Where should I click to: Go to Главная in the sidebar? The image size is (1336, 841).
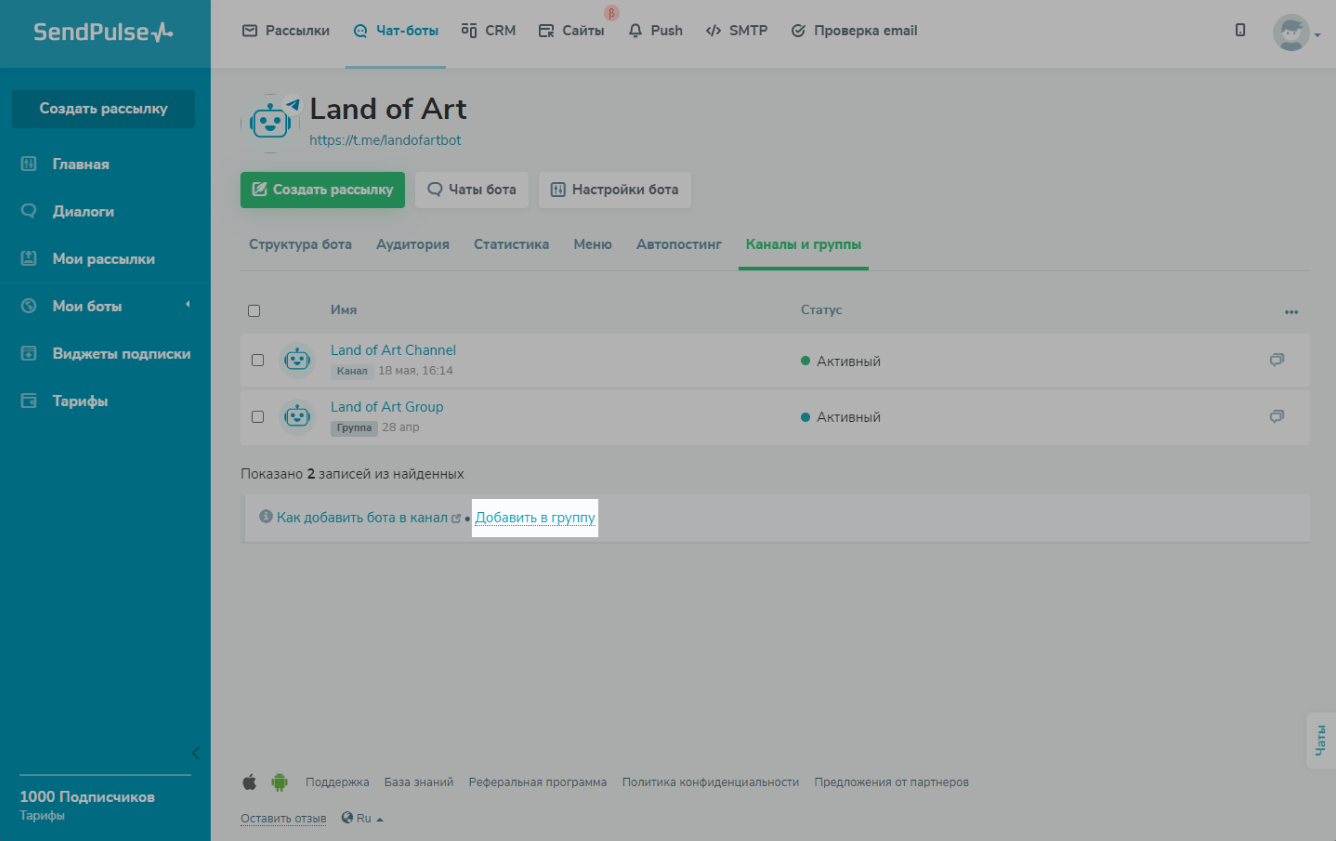click(x=81, y=164)
